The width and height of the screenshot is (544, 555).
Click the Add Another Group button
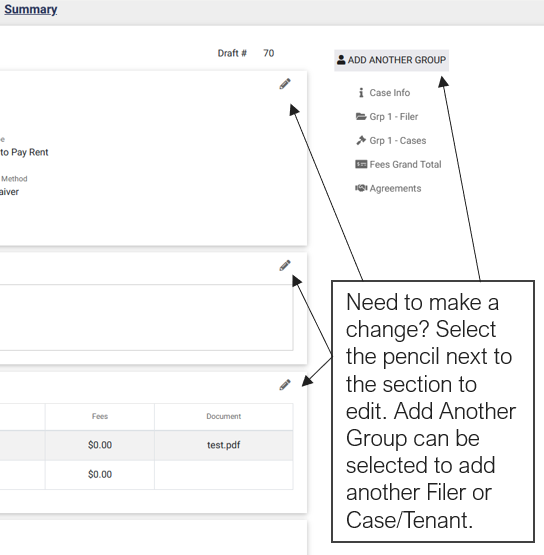(x=391, y=60)
